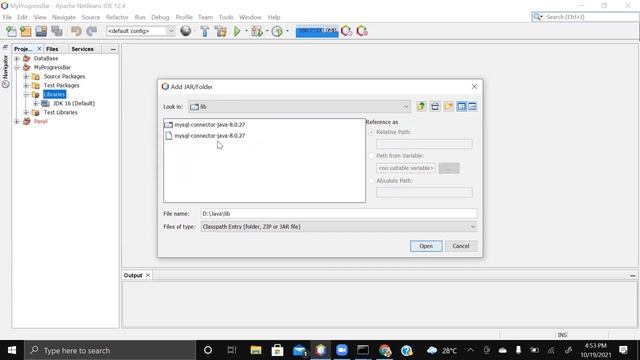This screenshot has height=360, width=640.
Task: Click the Undo toolbar icon
Action: click(76, 31)
